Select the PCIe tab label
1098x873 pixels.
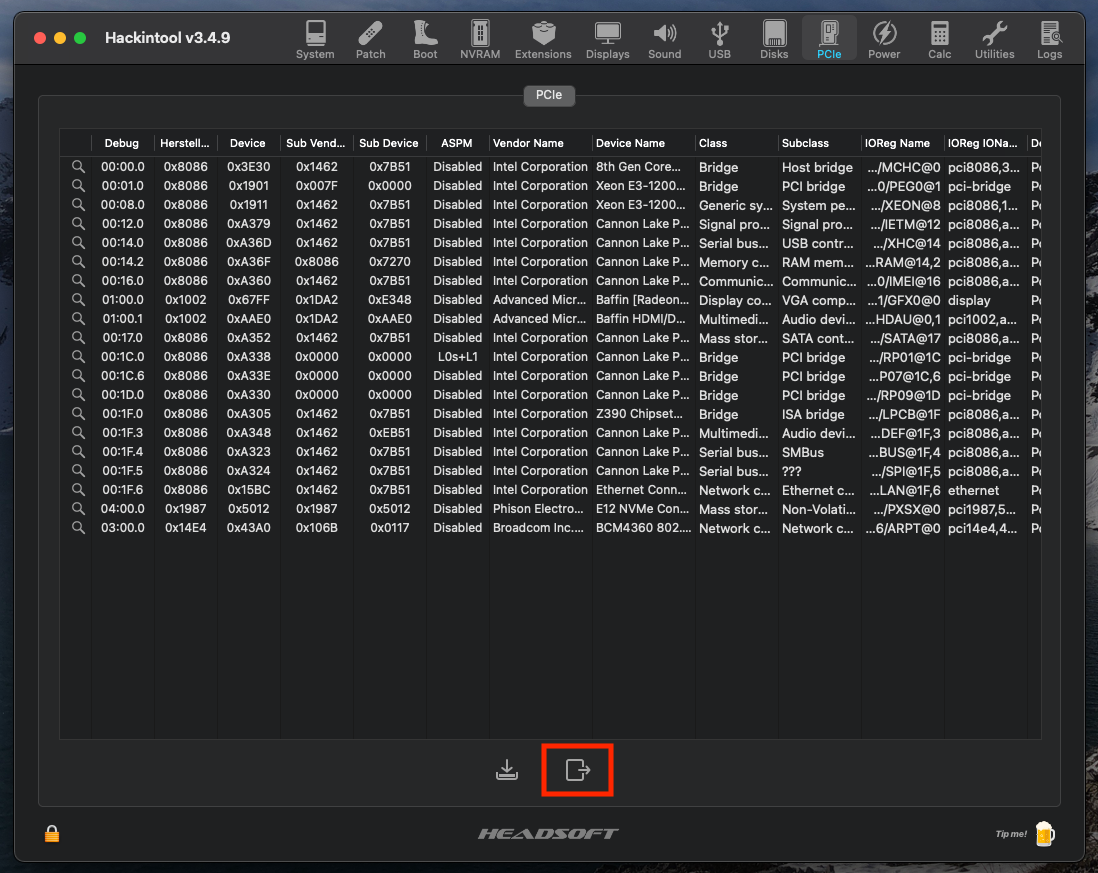pyautogui.click(x=549, y=95)
